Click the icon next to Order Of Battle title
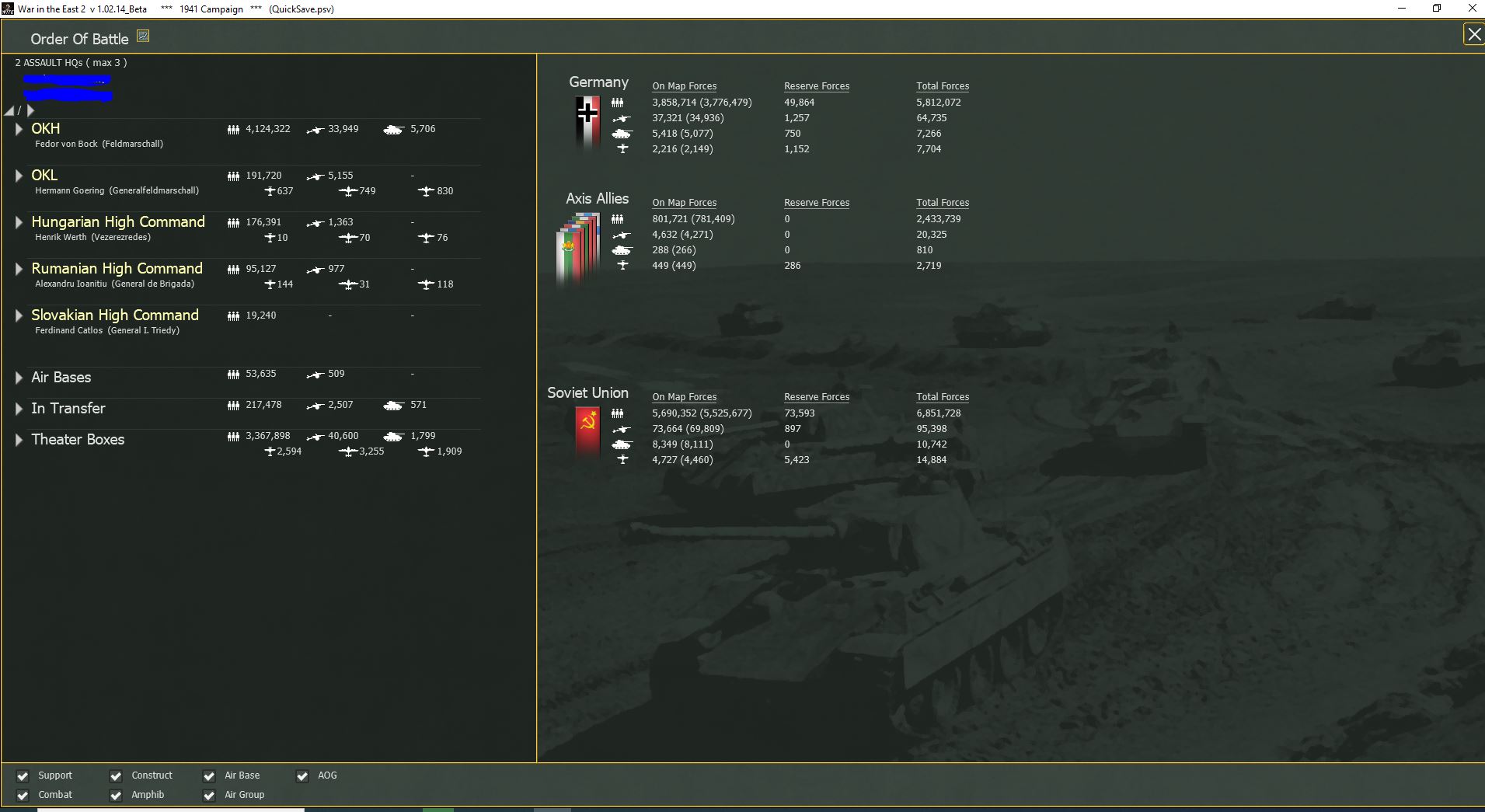The width and height of the screenshot is (1485, 812). (x=143, y=36)
